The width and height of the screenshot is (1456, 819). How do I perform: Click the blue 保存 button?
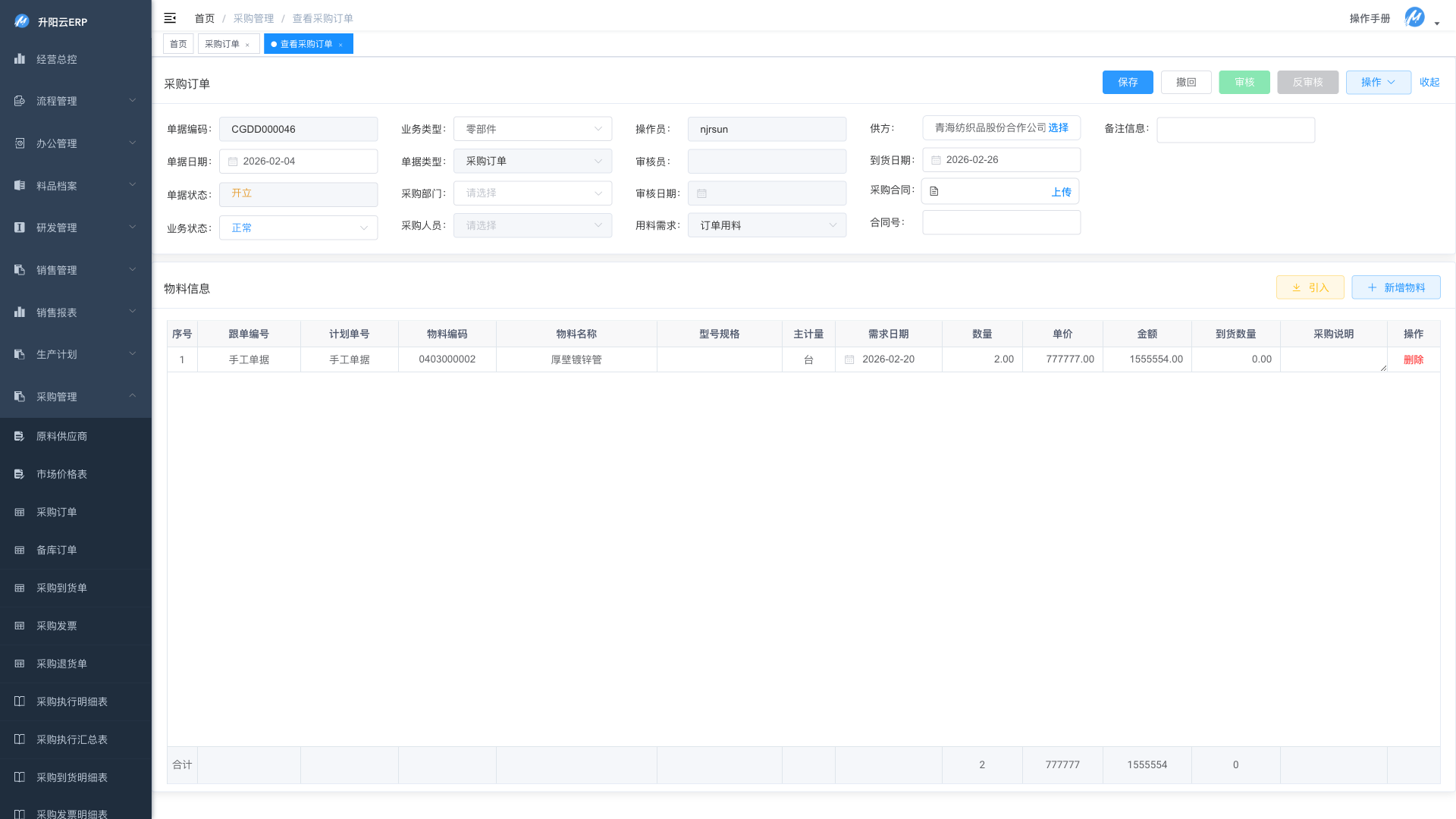(x=1128, y=82)
